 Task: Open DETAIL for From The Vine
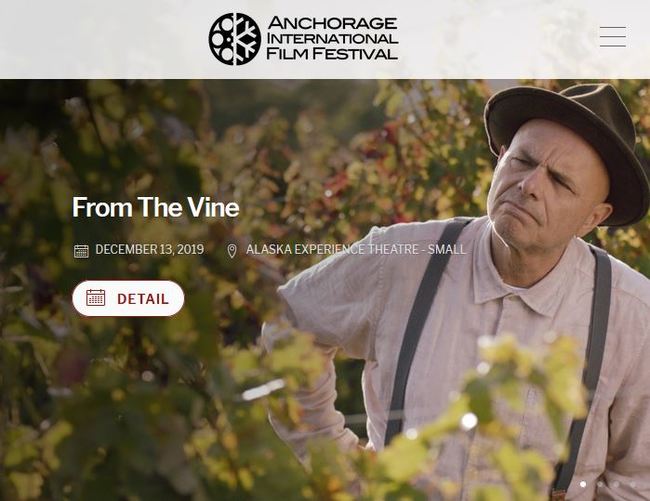128,298
